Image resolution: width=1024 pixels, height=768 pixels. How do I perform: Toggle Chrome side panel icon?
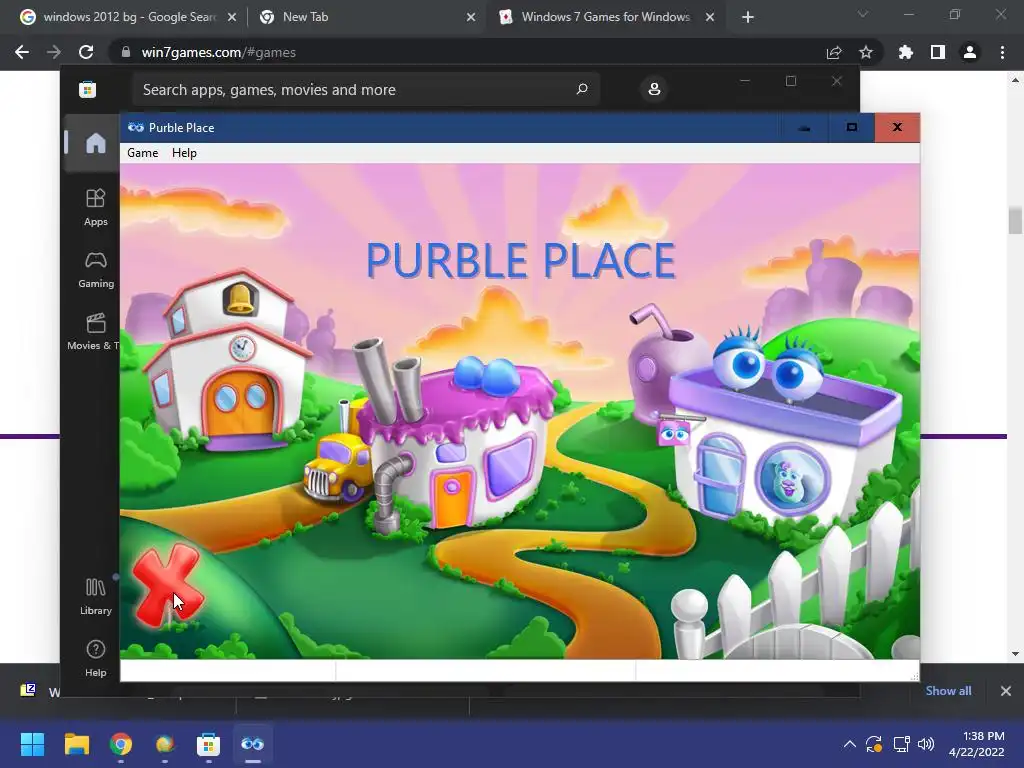click(x=938, y=52)
